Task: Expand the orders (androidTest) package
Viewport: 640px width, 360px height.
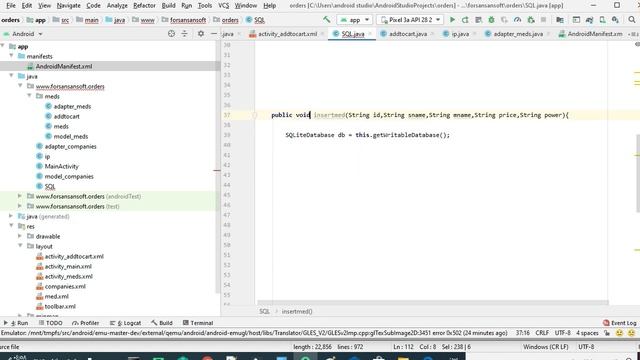Action: [x=20, y=196]
